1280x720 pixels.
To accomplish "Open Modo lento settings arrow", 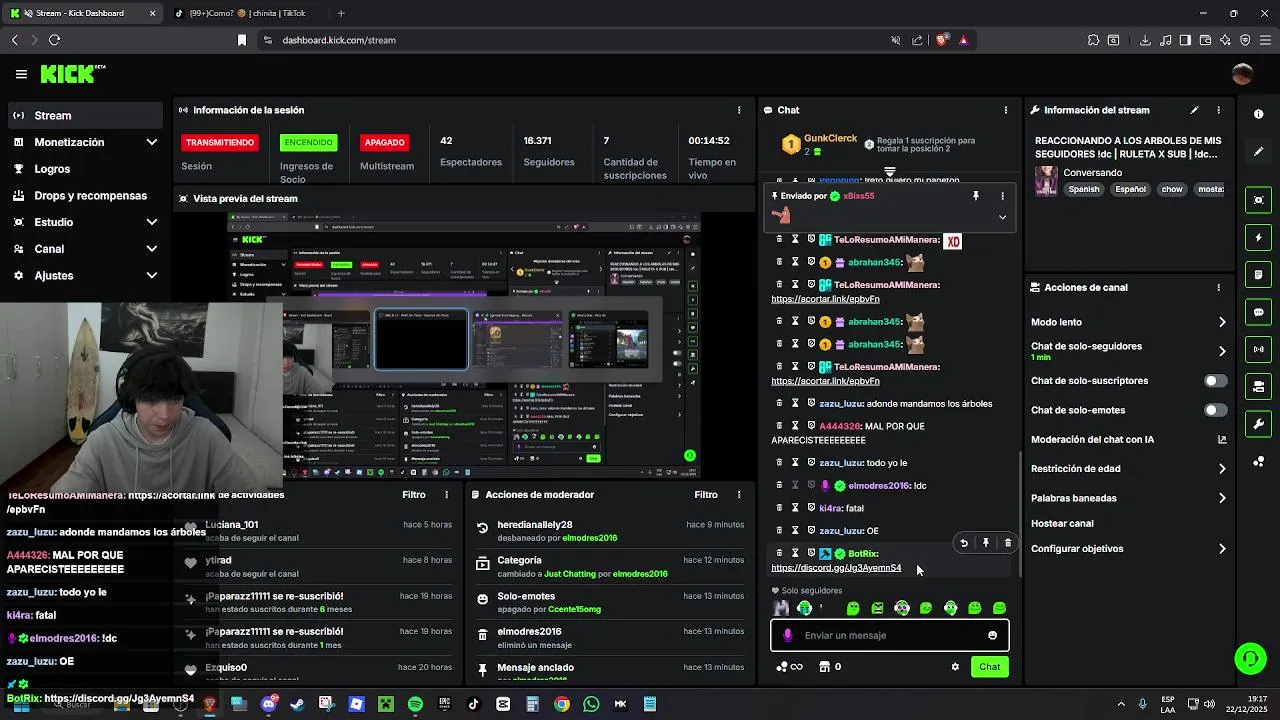I will (x=1222, y=322).
